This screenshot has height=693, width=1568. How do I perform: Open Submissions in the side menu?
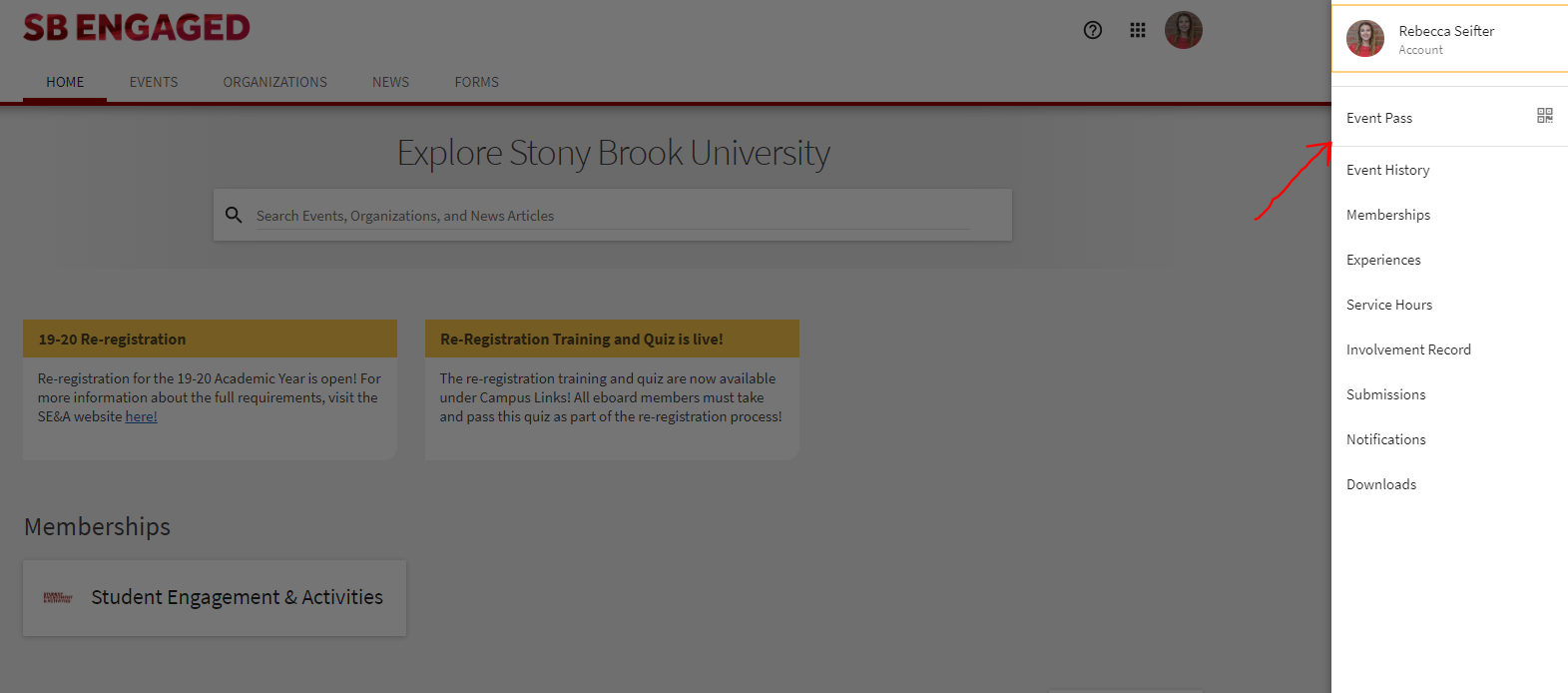coord(1450,394)
